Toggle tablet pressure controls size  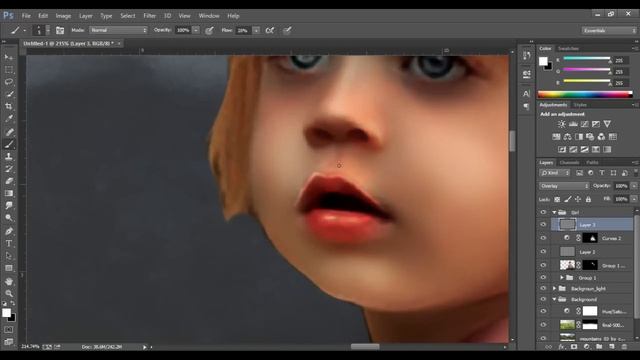[x=287, y=30]
